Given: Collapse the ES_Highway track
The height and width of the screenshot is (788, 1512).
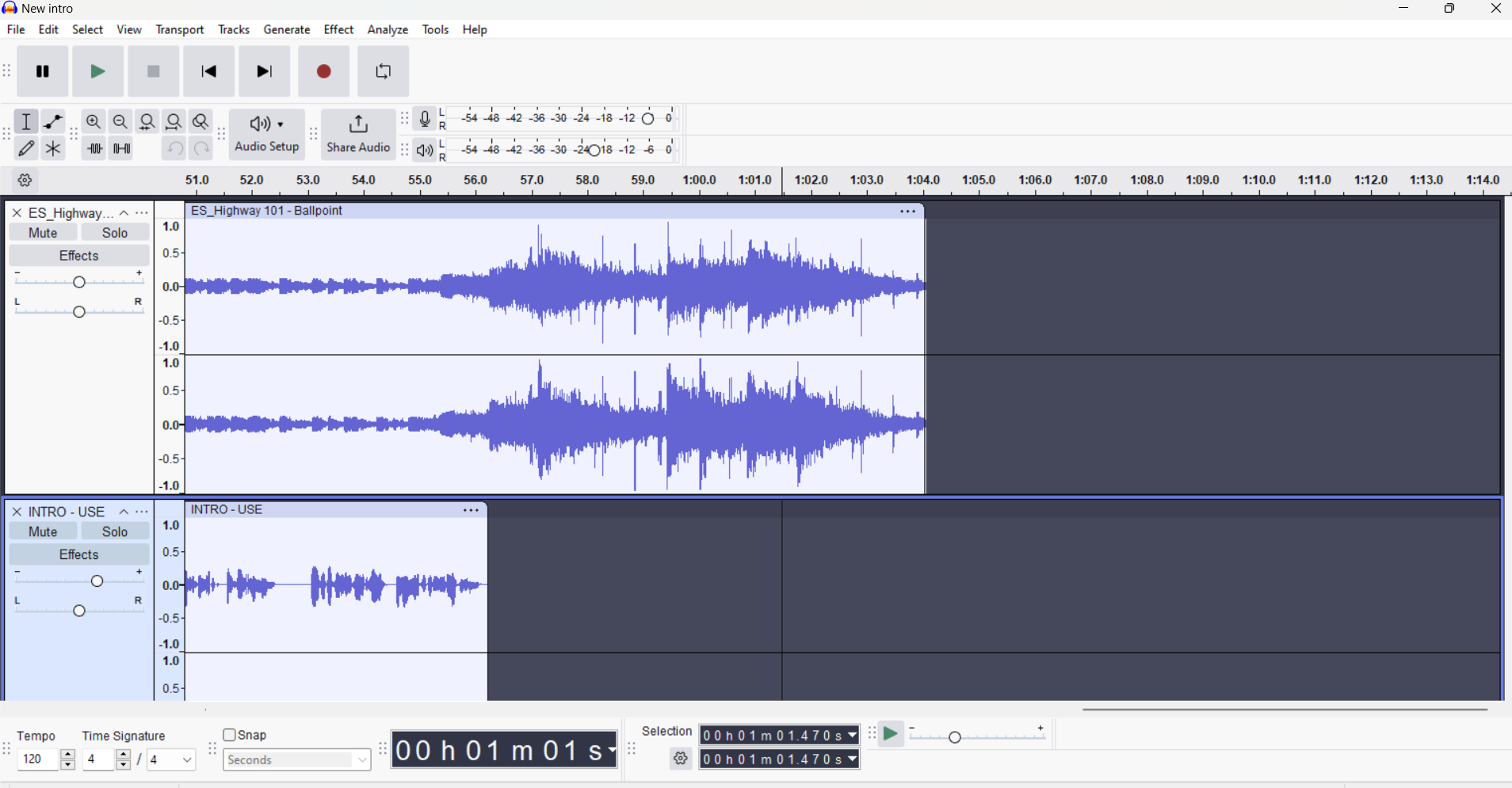Looking at the screenshot, I should [x=124, y=213].
